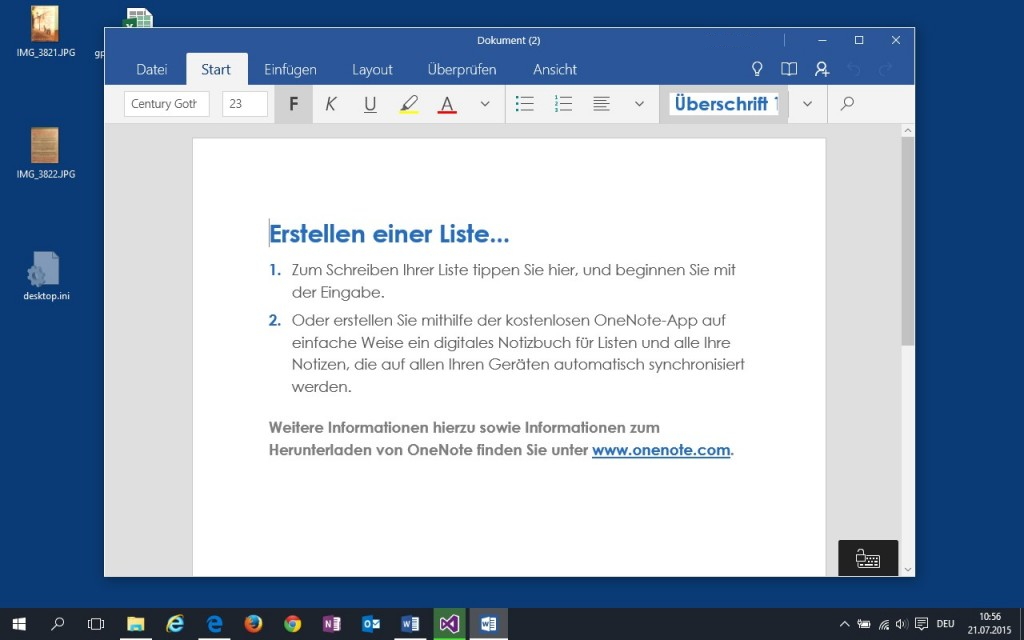Apply bulleted list formatting

[524, 103]
